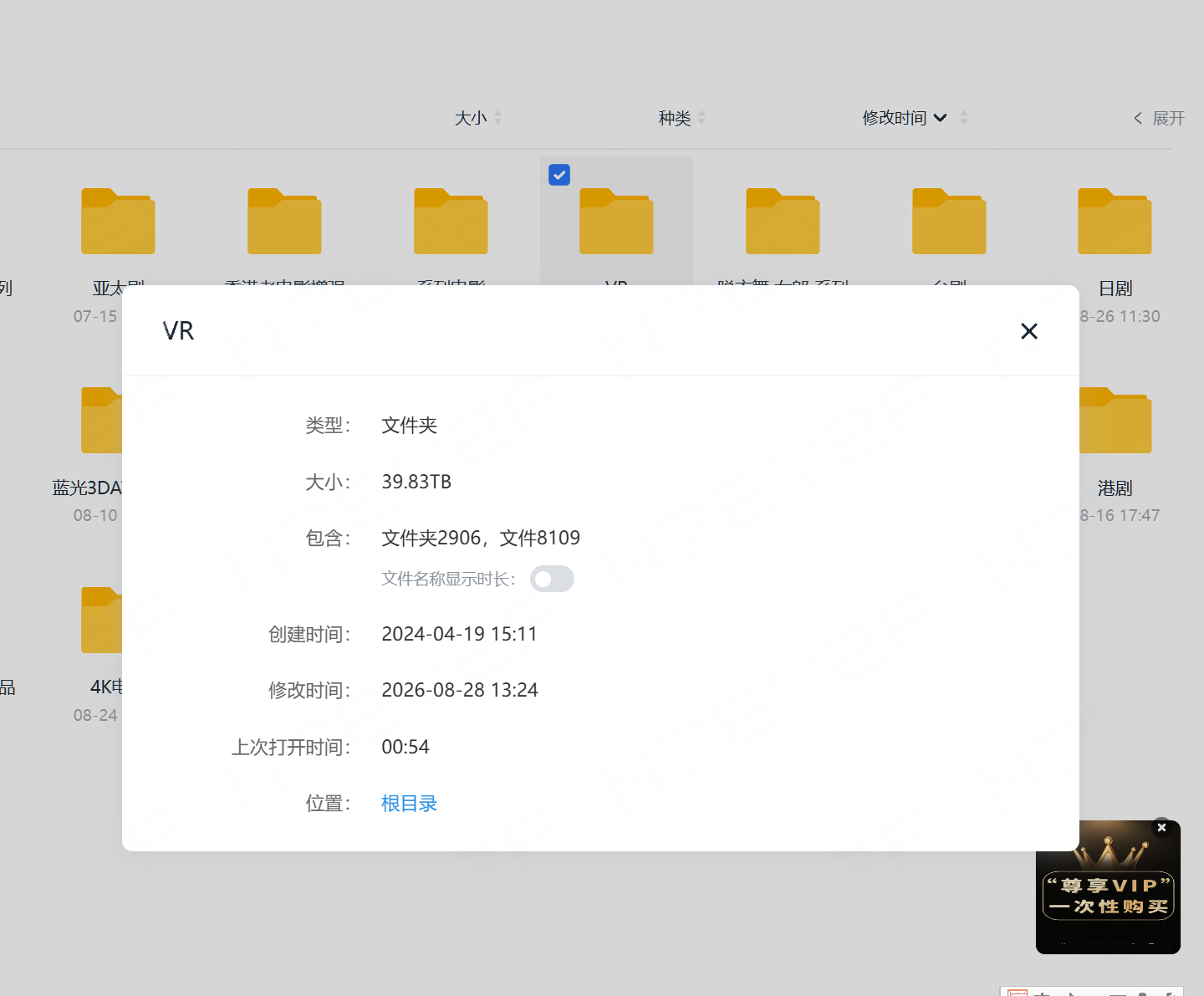Screen dimensions: 1204x996
Task: Dismiss the VIP purchase ad
Action: tap(1161, 827)
